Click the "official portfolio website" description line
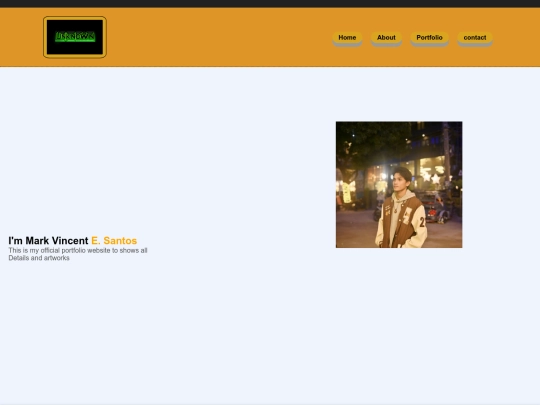The width and height of the screenshot is (540, 405). 78,250
